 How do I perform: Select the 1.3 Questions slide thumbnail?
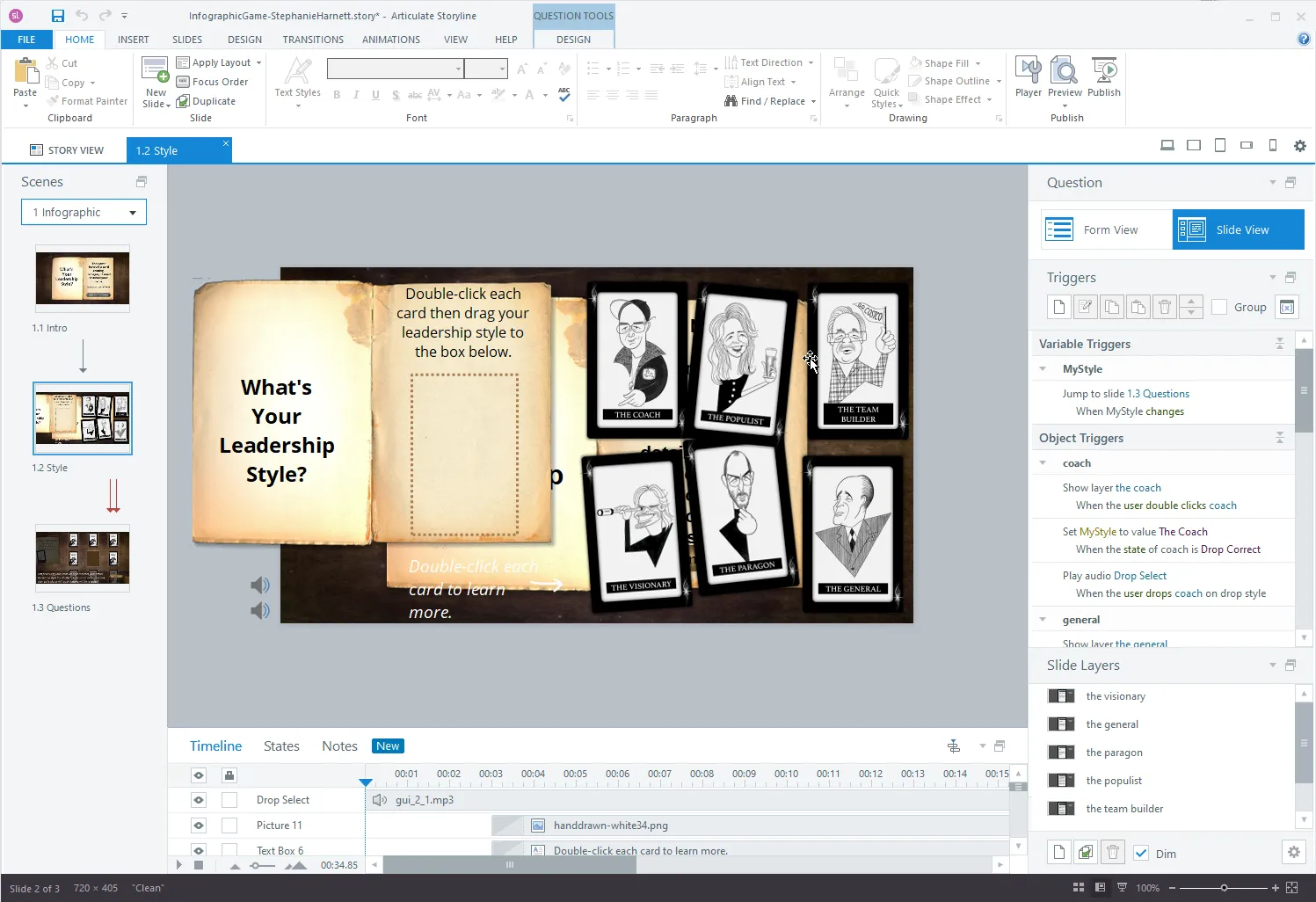click(82, 557)
